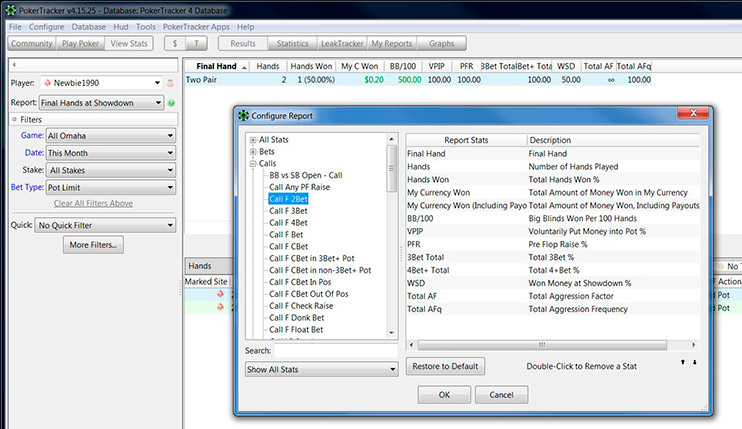Select Call F Float Bet stat
The height and width of the screenshot is (429, 742).
296,329
